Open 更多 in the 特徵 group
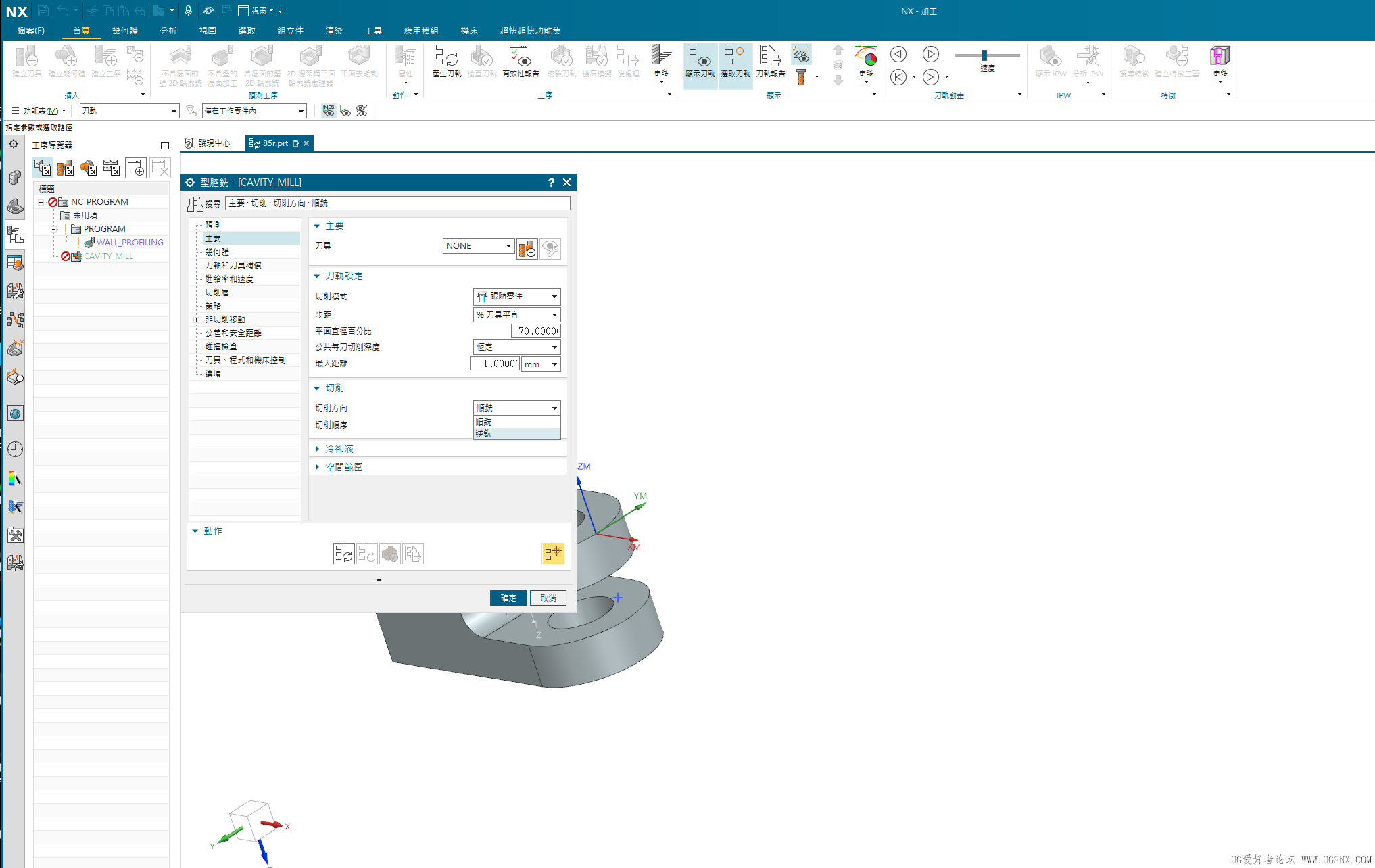This screenshot has height=868, width=1375. point(1220,63)
